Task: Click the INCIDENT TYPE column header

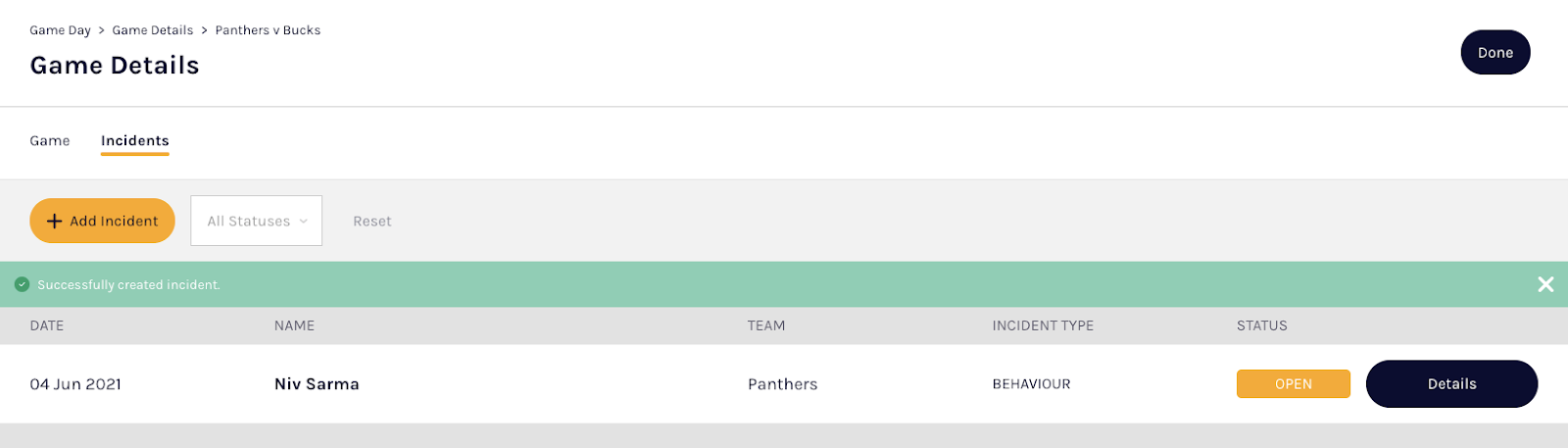Action: click(1043, 325)
